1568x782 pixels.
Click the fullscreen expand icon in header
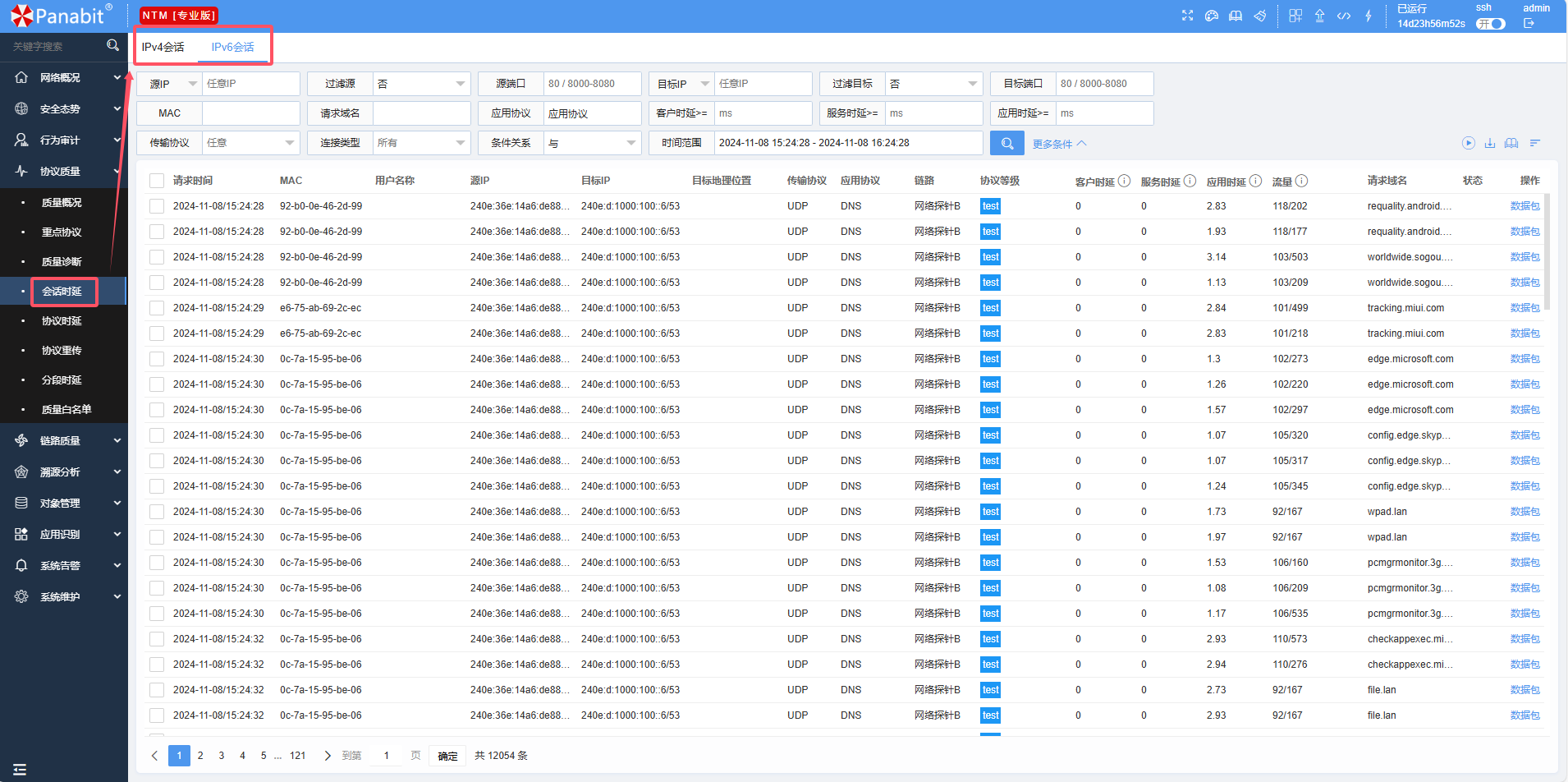point(1187,16)
